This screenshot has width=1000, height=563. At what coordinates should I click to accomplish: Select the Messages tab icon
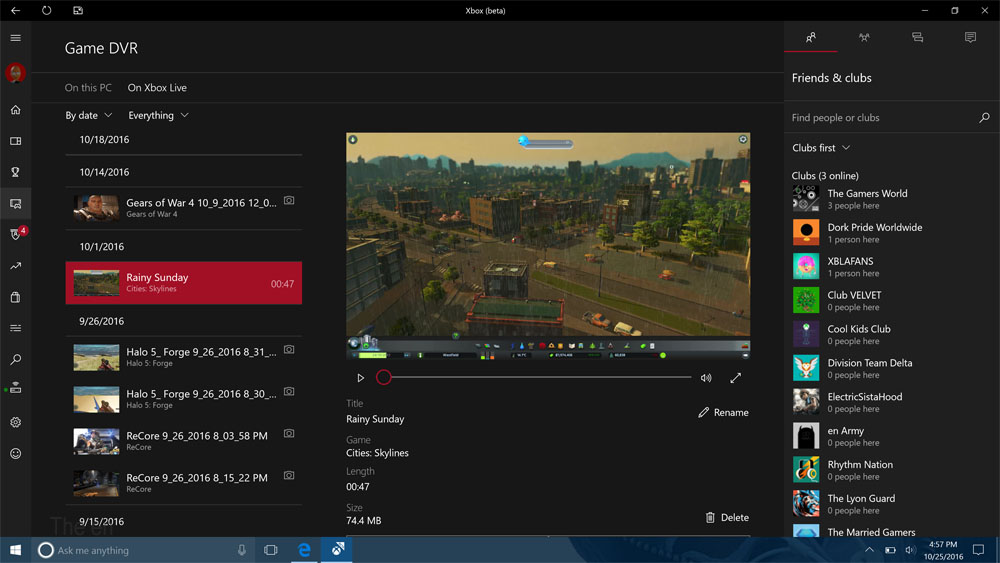click(917, 38)
